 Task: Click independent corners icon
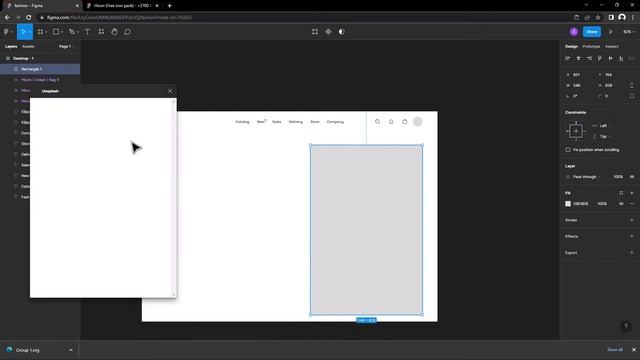(x=632, y=96)
